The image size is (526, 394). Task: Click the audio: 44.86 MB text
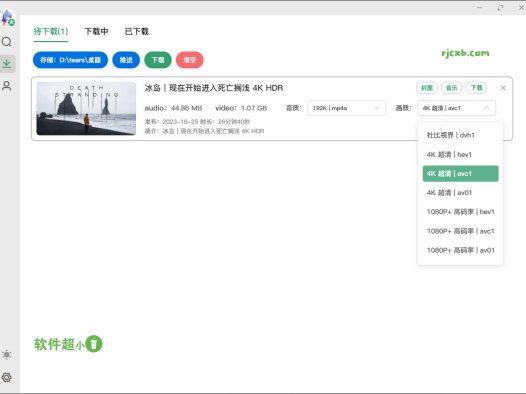click(173, 108)
